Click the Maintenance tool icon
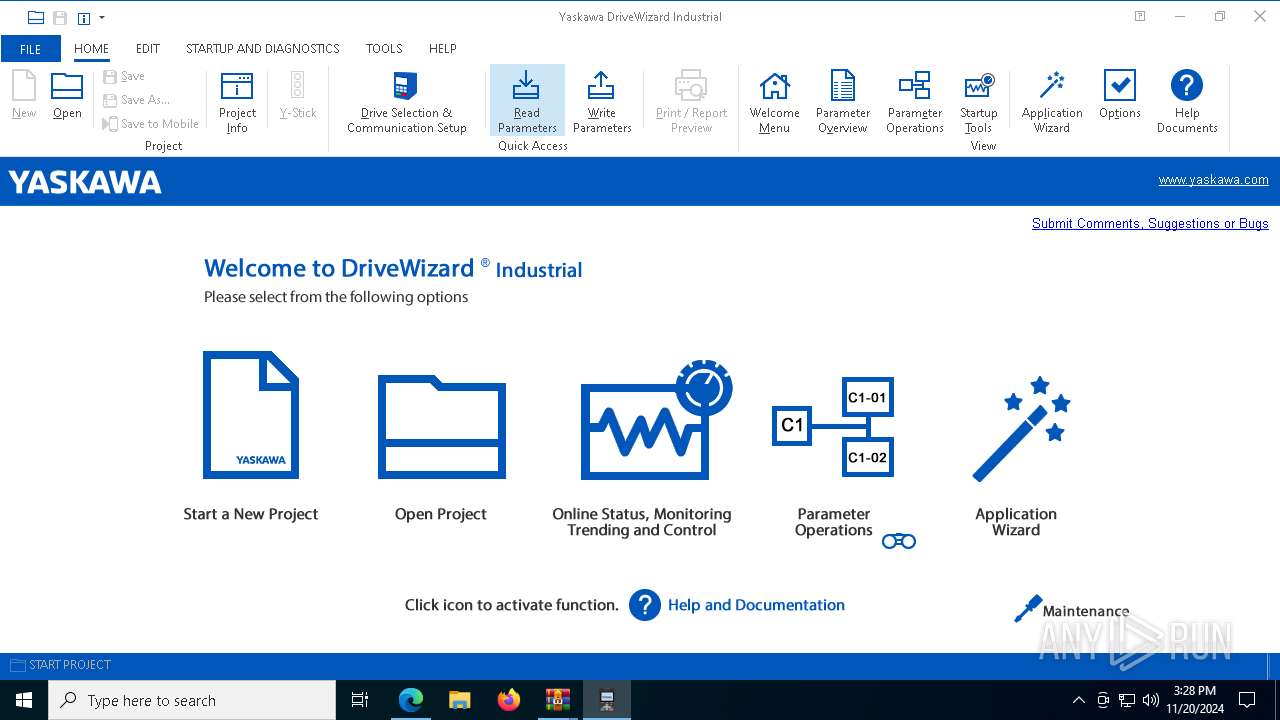 pyautogui.click(x=1027, y=608)
